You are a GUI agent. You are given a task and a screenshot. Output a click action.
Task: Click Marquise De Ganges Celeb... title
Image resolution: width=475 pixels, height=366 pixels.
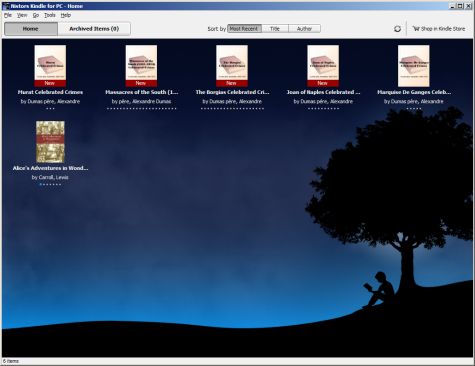(414, 92)
